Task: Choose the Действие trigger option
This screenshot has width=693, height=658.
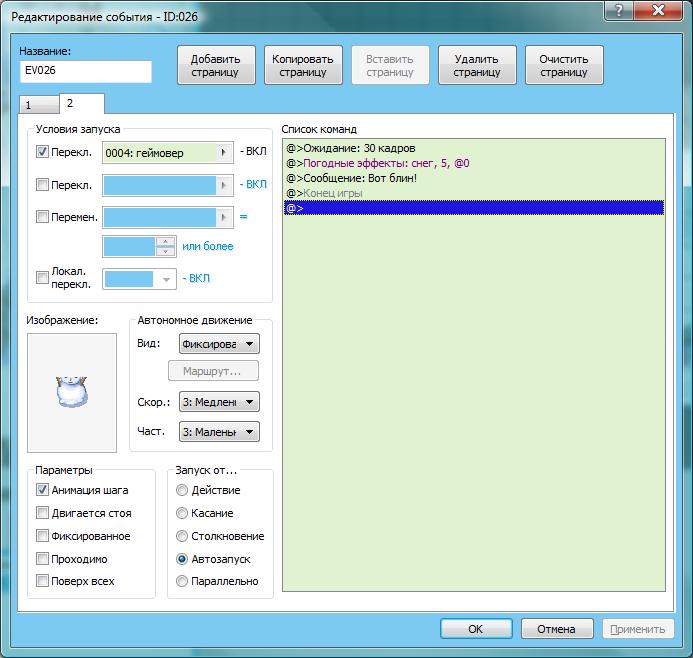Action: pyautogui.click(x=181, y=490)
